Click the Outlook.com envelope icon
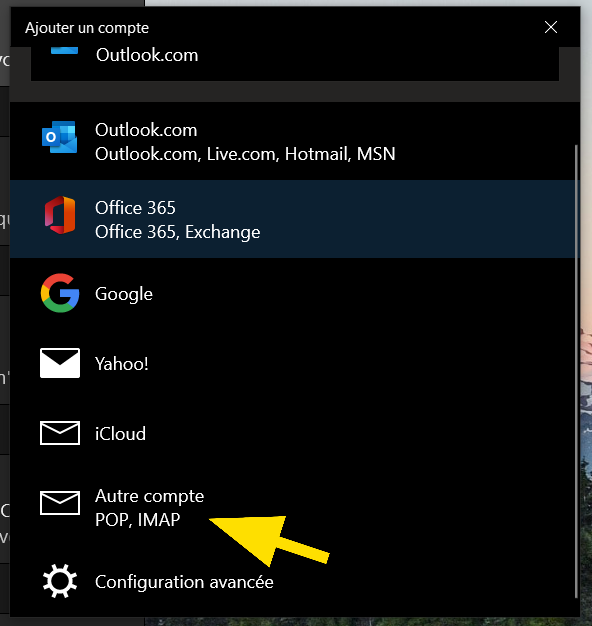 [x=59, y=137]
